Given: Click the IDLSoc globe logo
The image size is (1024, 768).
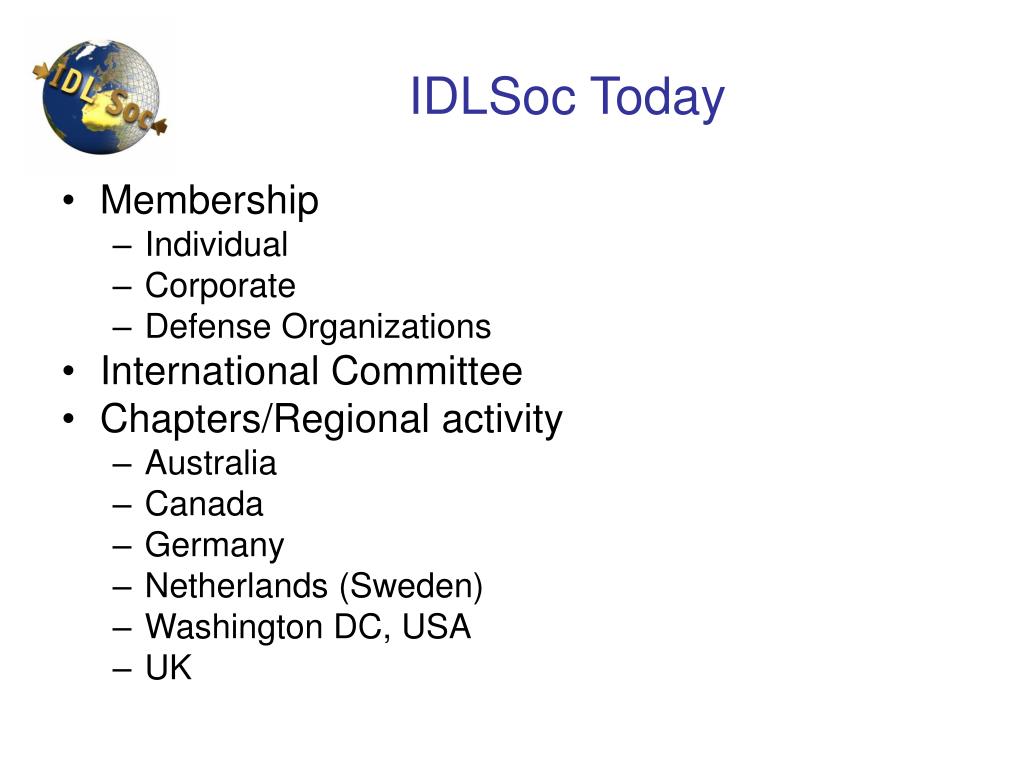Looking at the screenshot, I should pos(100,97).
